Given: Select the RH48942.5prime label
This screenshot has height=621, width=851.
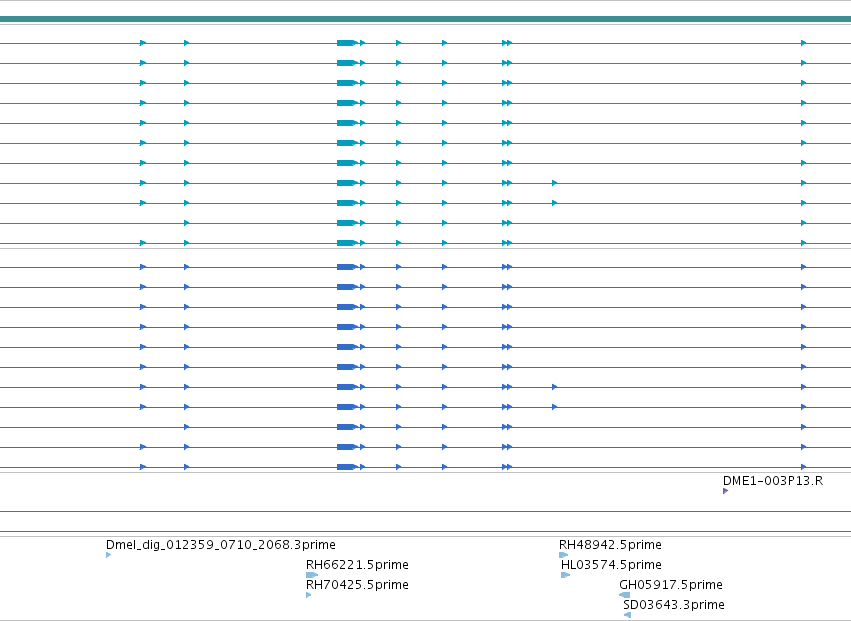Looking at the screenshot, I should [610, 545].
